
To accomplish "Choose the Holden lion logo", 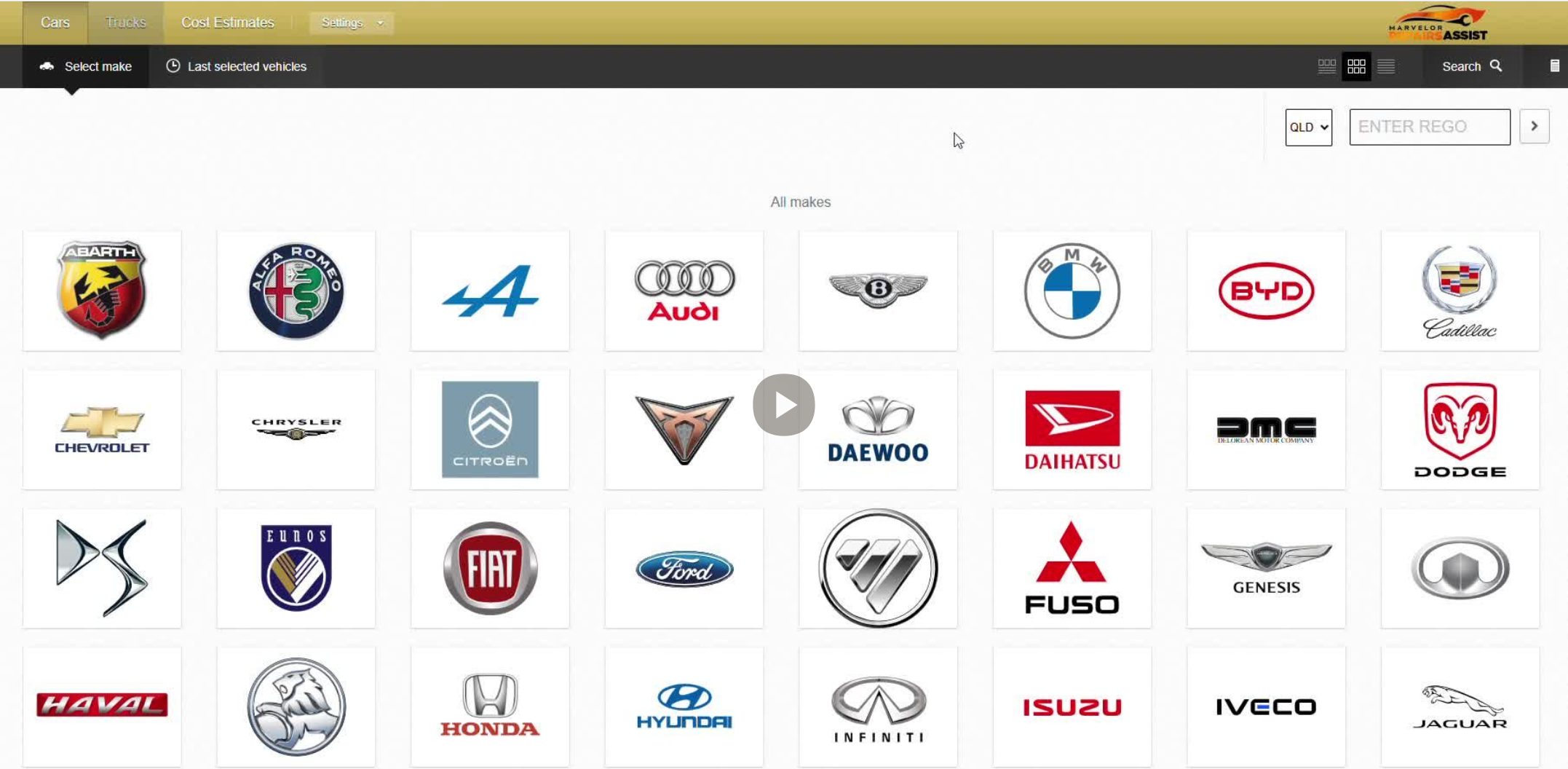I will 296,706.
